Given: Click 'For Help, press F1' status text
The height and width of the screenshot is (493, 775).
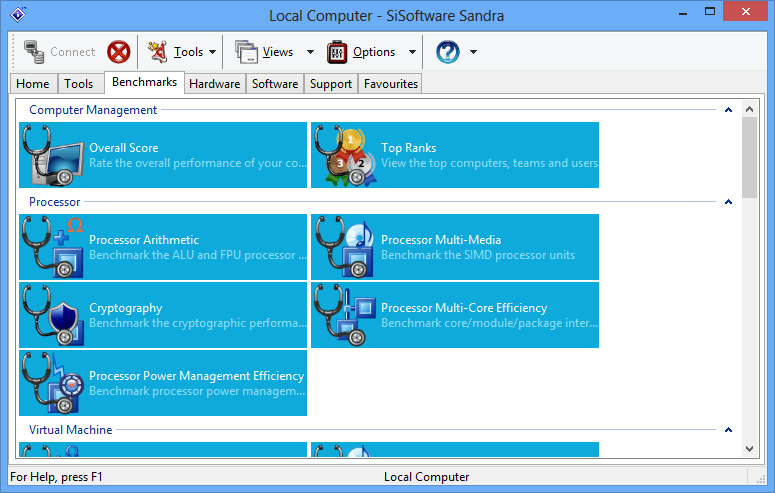Looking at the screenshot, I should pos(56,477).
